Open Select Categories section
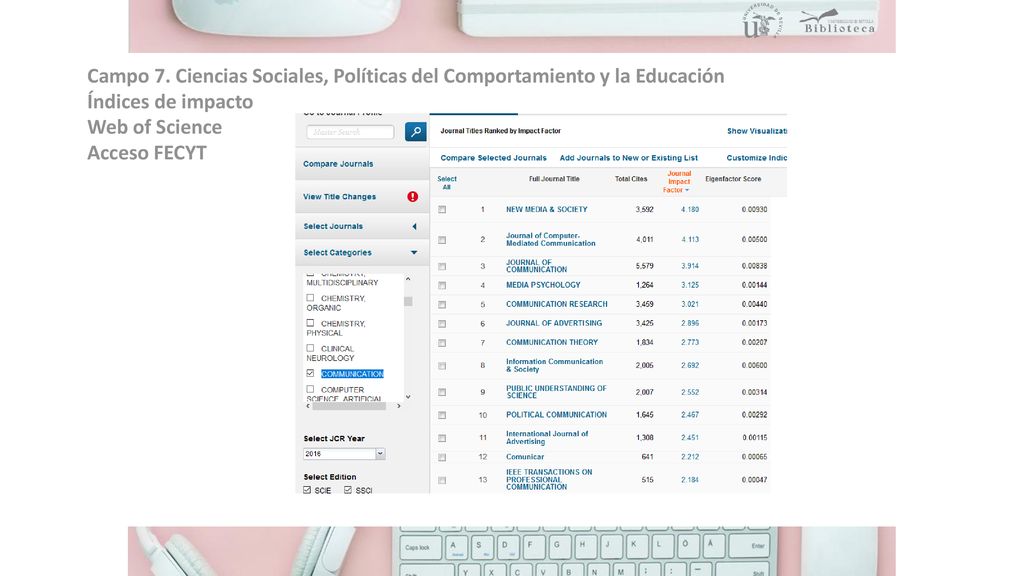The image size is (1024, 576). (x=338, y=253)
